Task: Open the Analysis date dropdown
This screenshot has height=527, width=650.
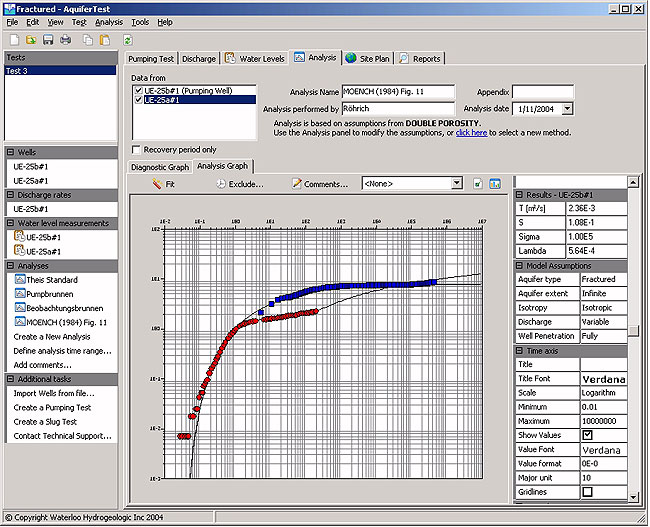Action: [x=567, y=108]
